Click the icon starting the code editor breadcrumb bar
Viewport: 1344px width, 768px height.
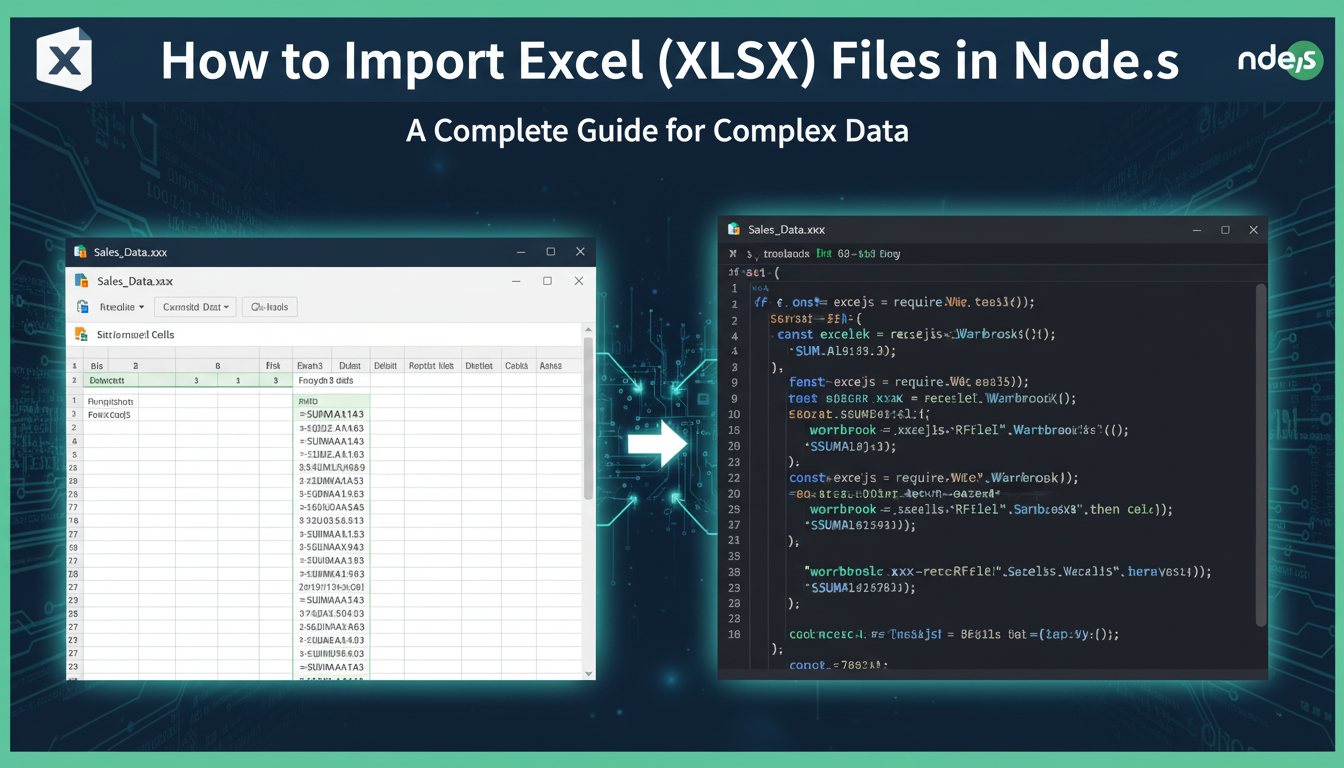[732, 254]
